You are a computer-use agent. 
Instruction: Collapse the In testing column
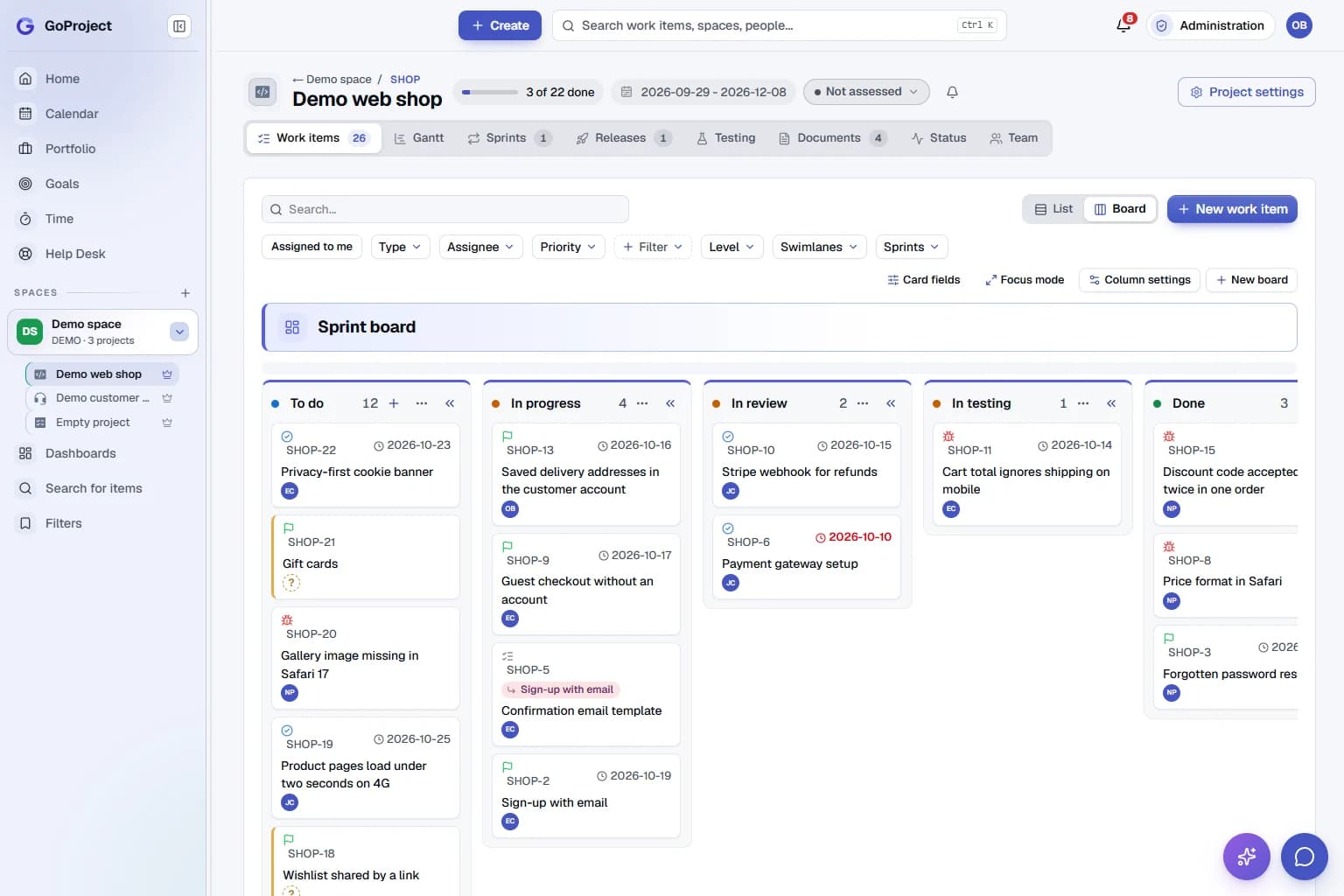[x=1111, y=403]
